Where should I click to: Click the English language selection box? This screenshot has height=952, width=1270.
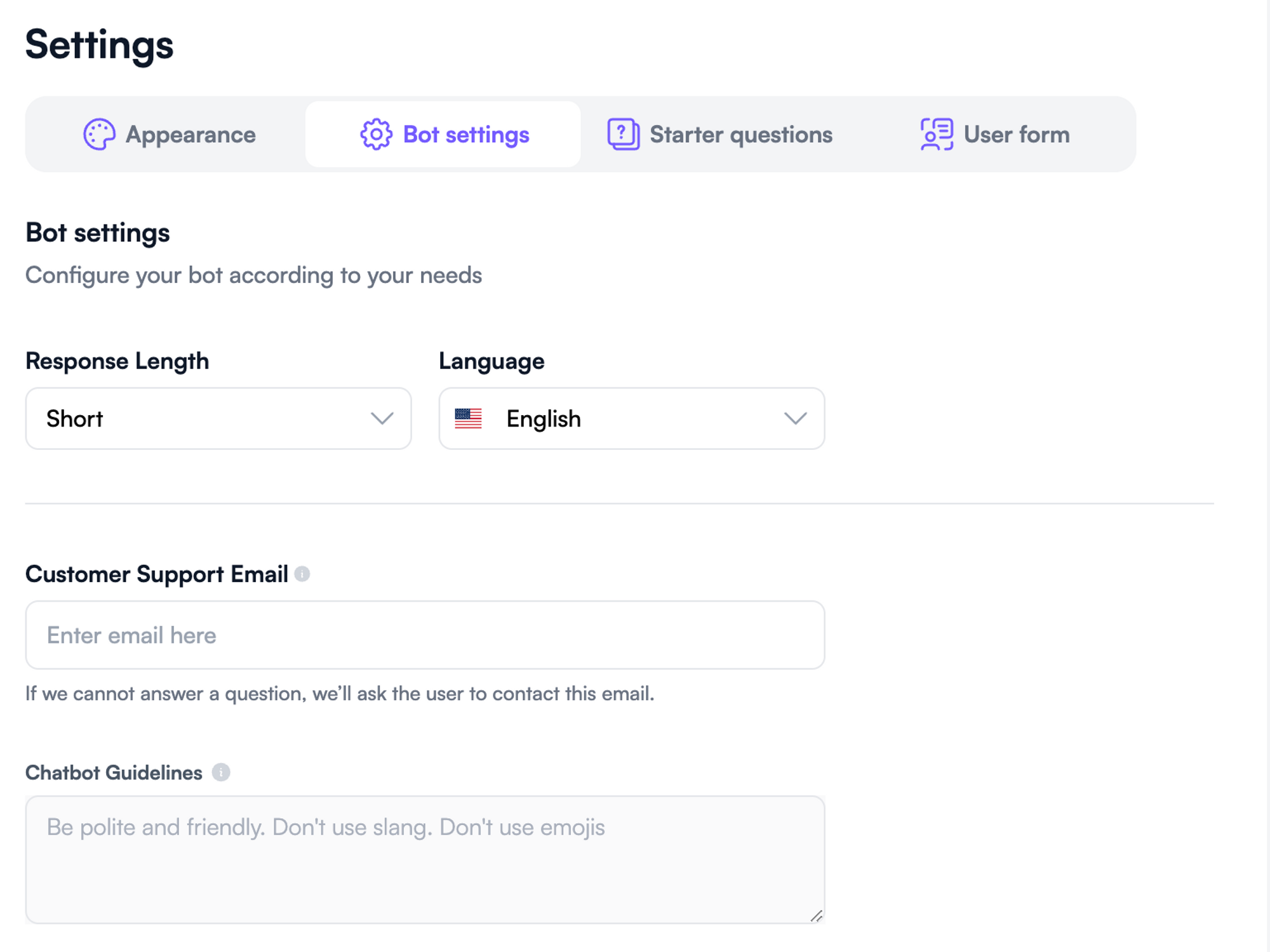pos(632,418)
